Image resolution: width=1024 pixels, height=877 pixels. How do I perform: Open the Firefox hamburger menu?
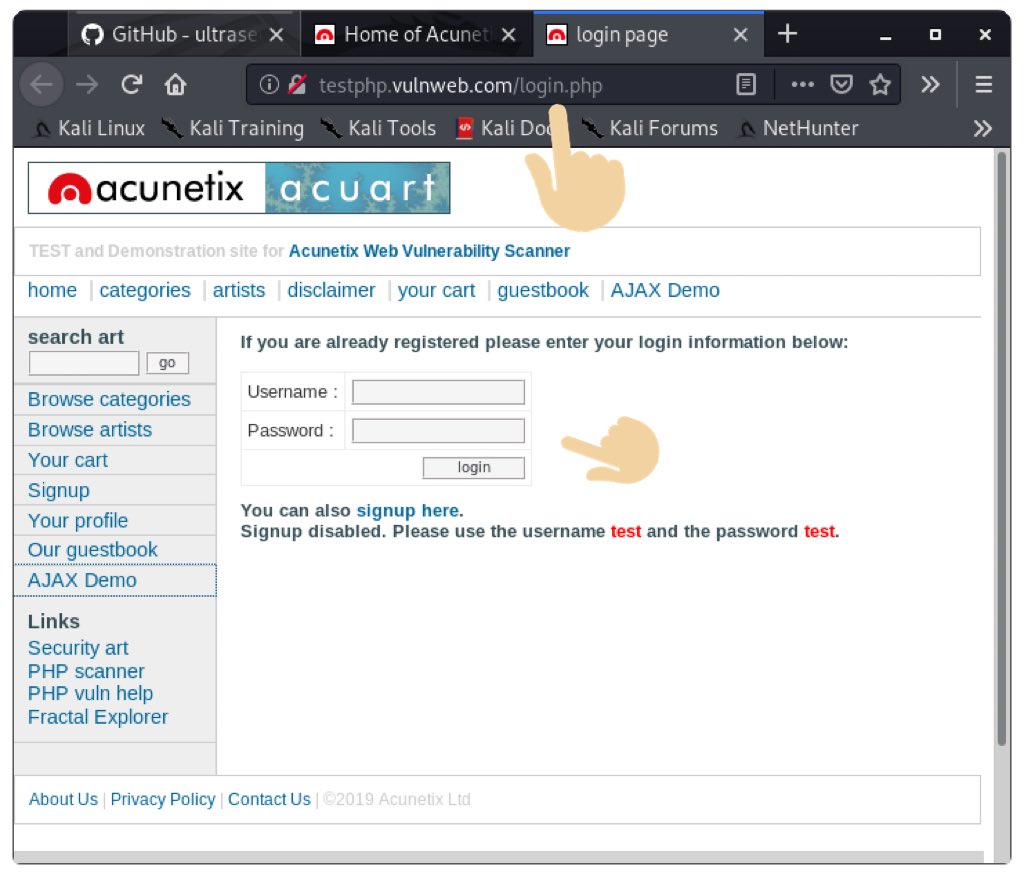pyautogui.click(x=984, y=84)
